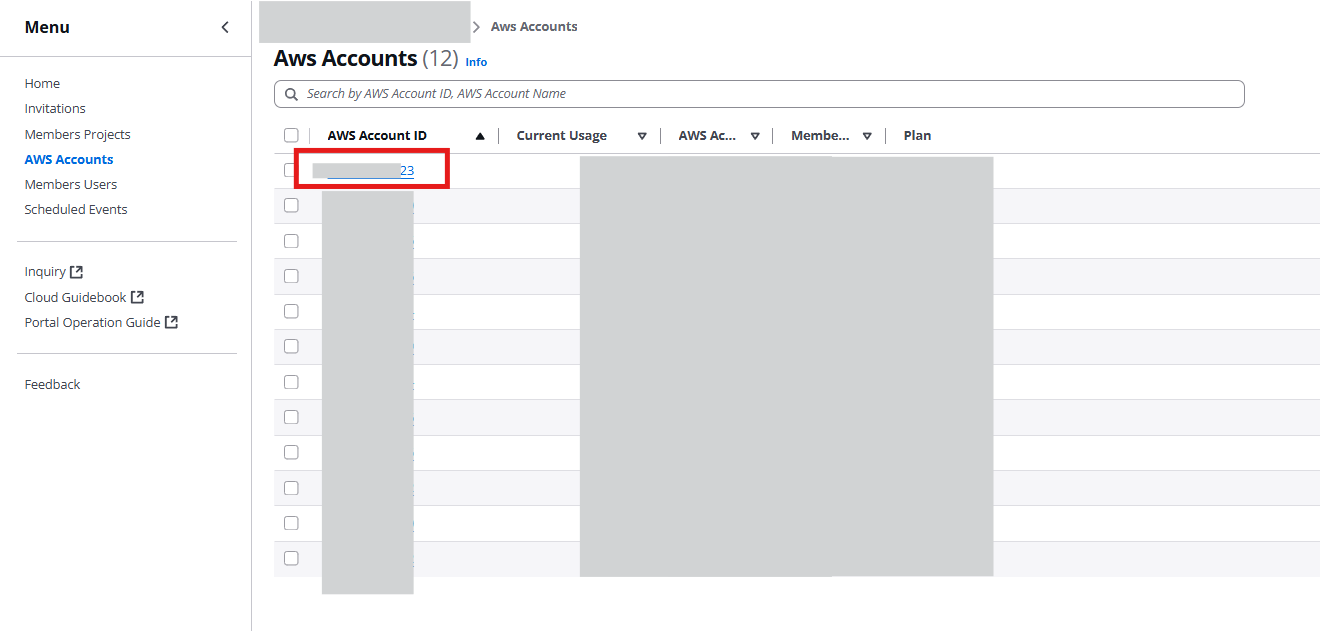The width and height of the screenshot is (1320, 631).
Task: Open Scheduled Events in the menu
Action: click(x=76, y=209)
